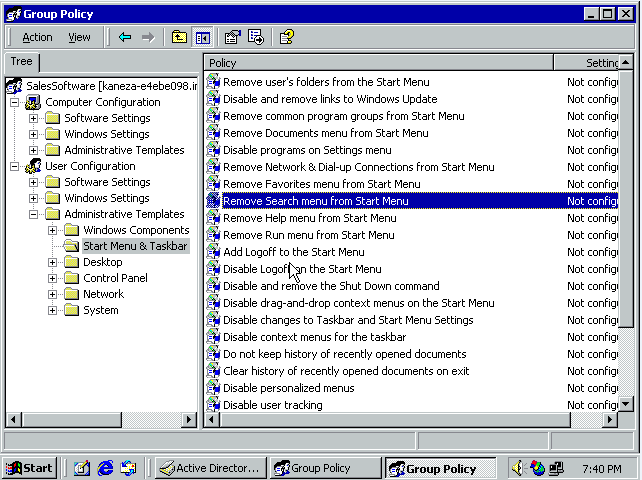Expand the Control Panel folder
Screen dimensions: 642x480
[x=52, y=278]
